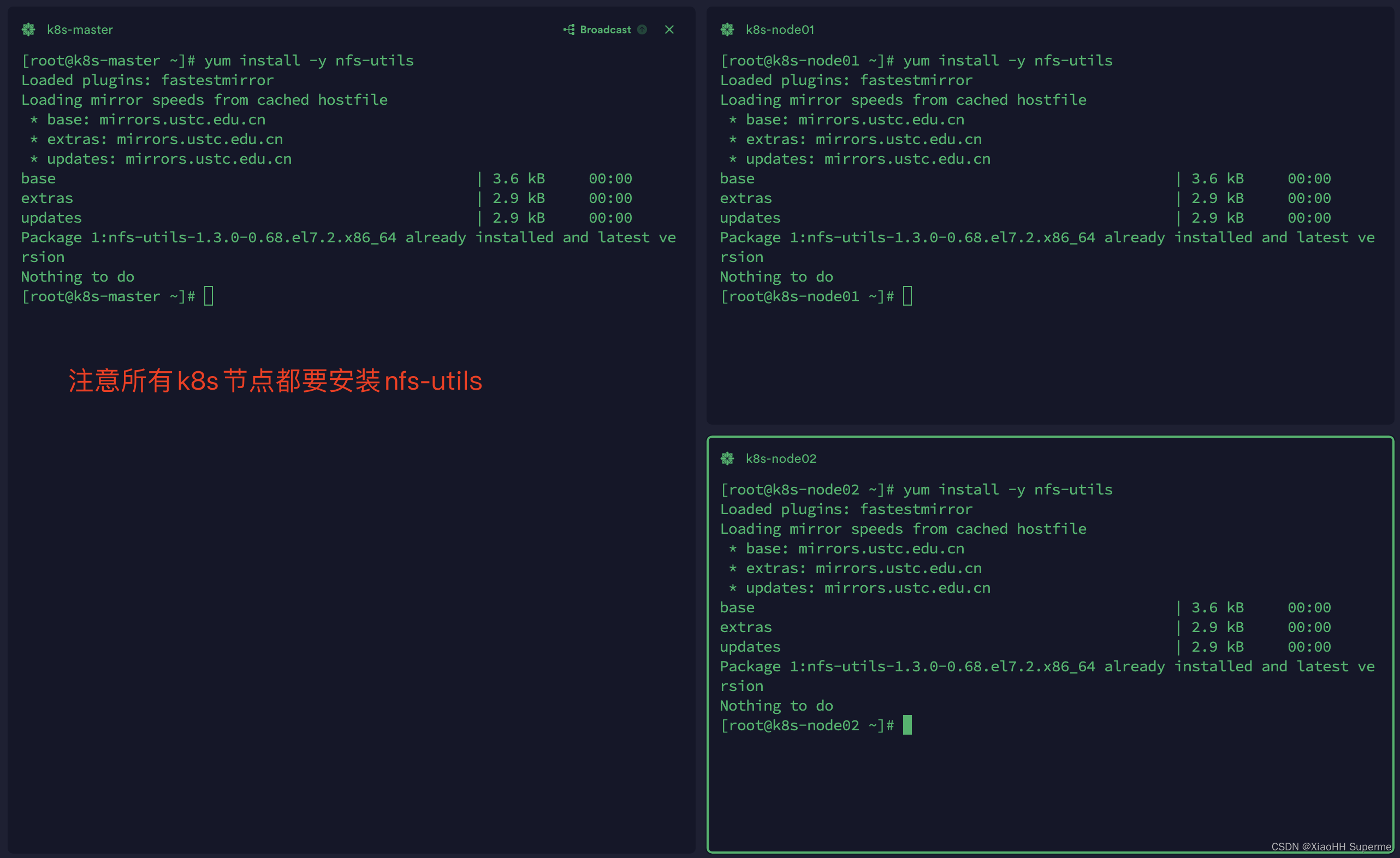Screen dimensions: 1400x858
Task: Click the Package nfs-utils line in k8s-node01
Action: (1047, 247)
